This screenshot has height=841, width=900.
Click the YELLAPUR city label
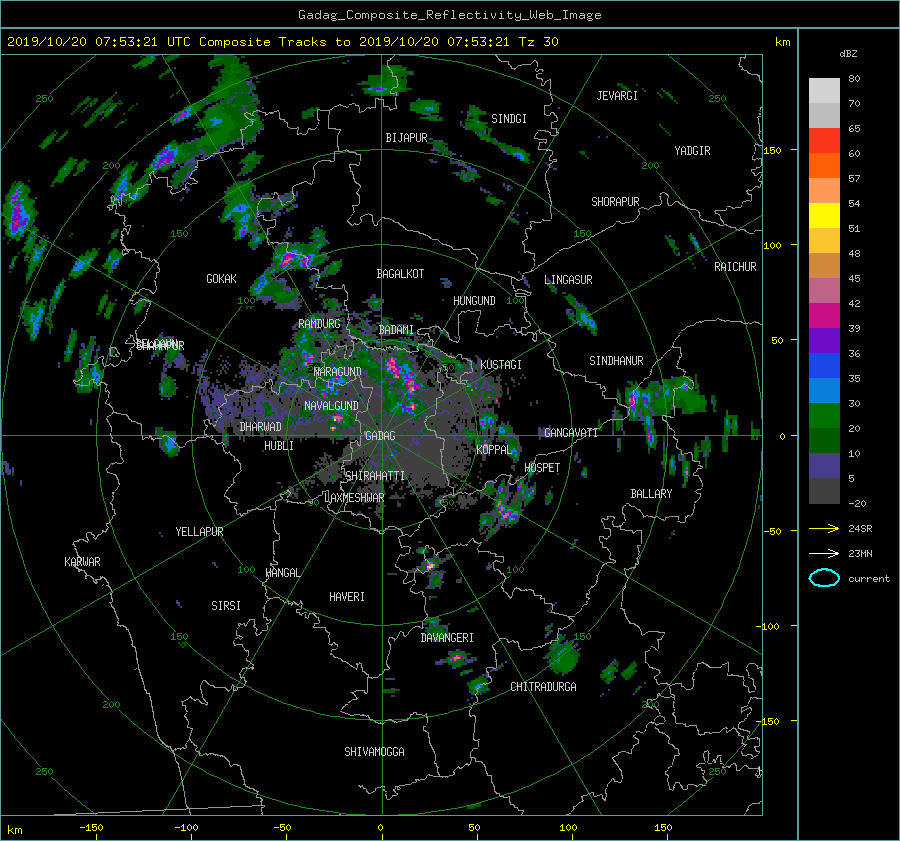(199, 532)
